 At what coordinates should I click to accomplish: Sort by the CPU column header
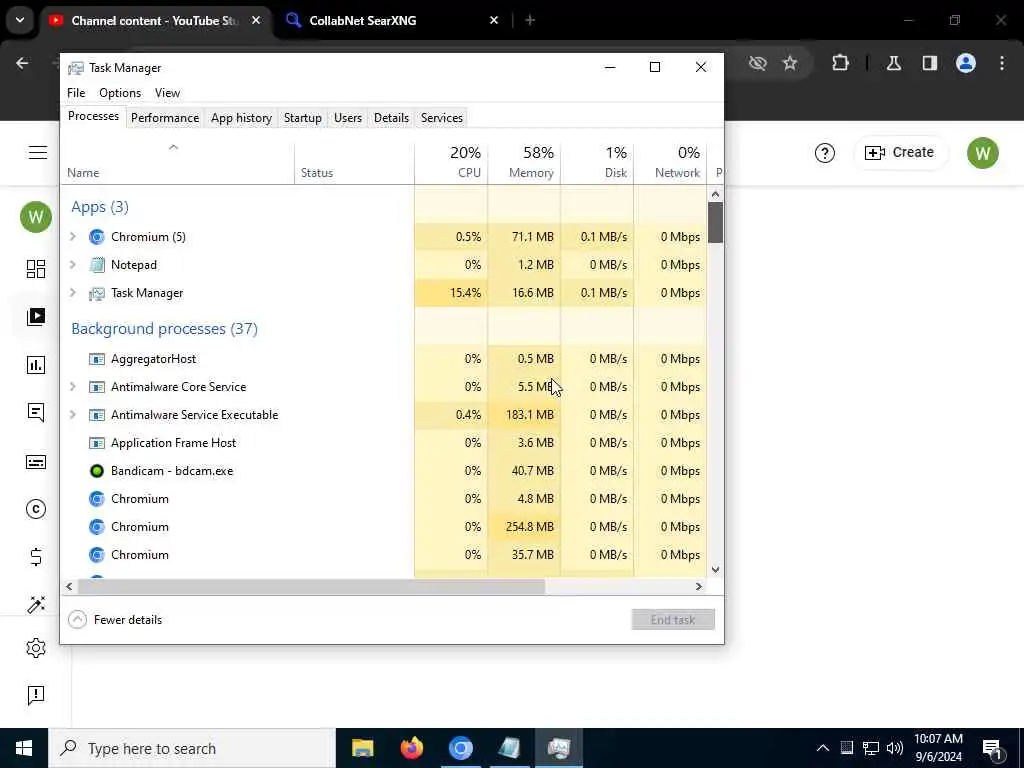click(x=451, y=162)
